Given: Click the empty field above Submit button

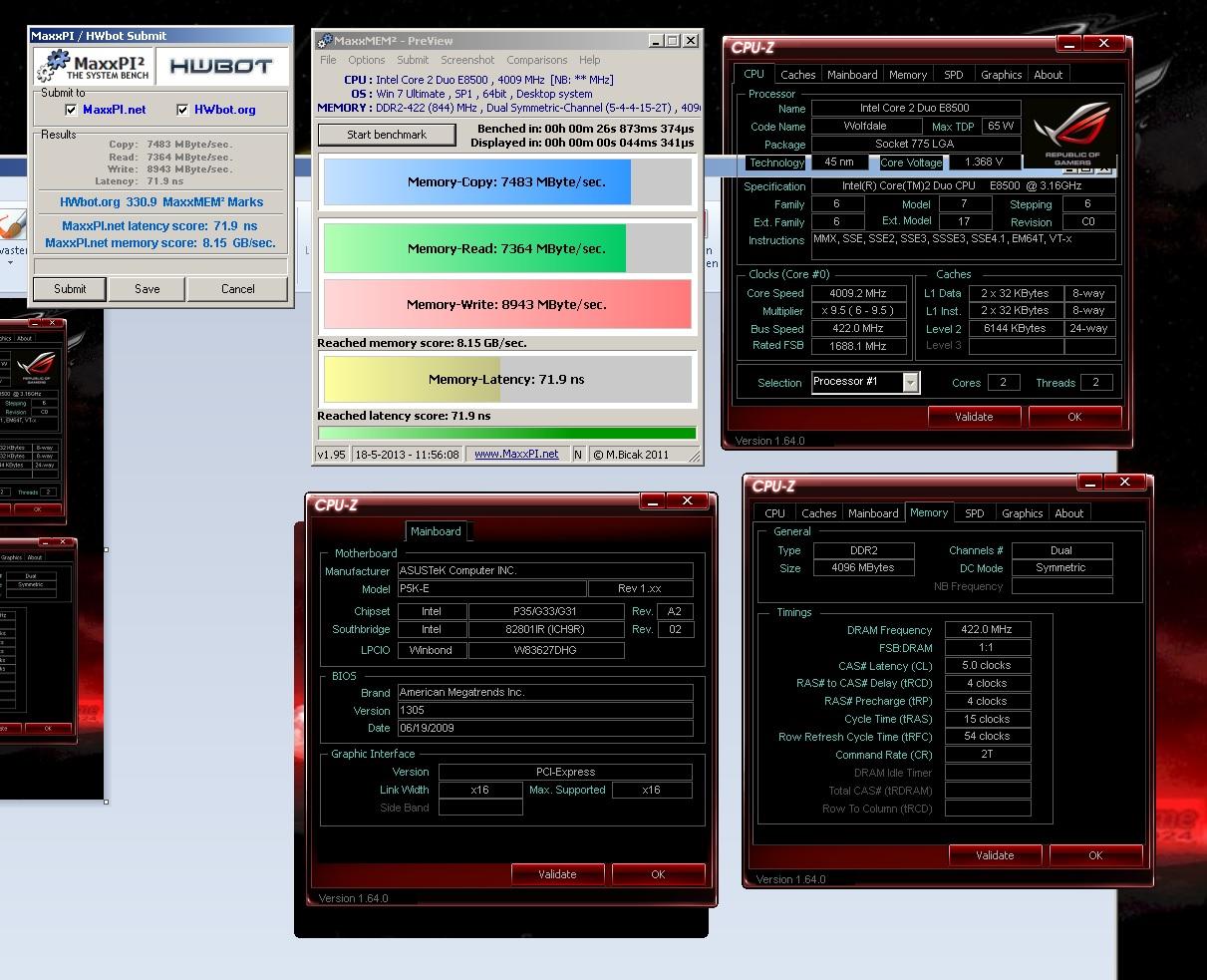Looking at the screenshot, I should click(x=160, y=266).
